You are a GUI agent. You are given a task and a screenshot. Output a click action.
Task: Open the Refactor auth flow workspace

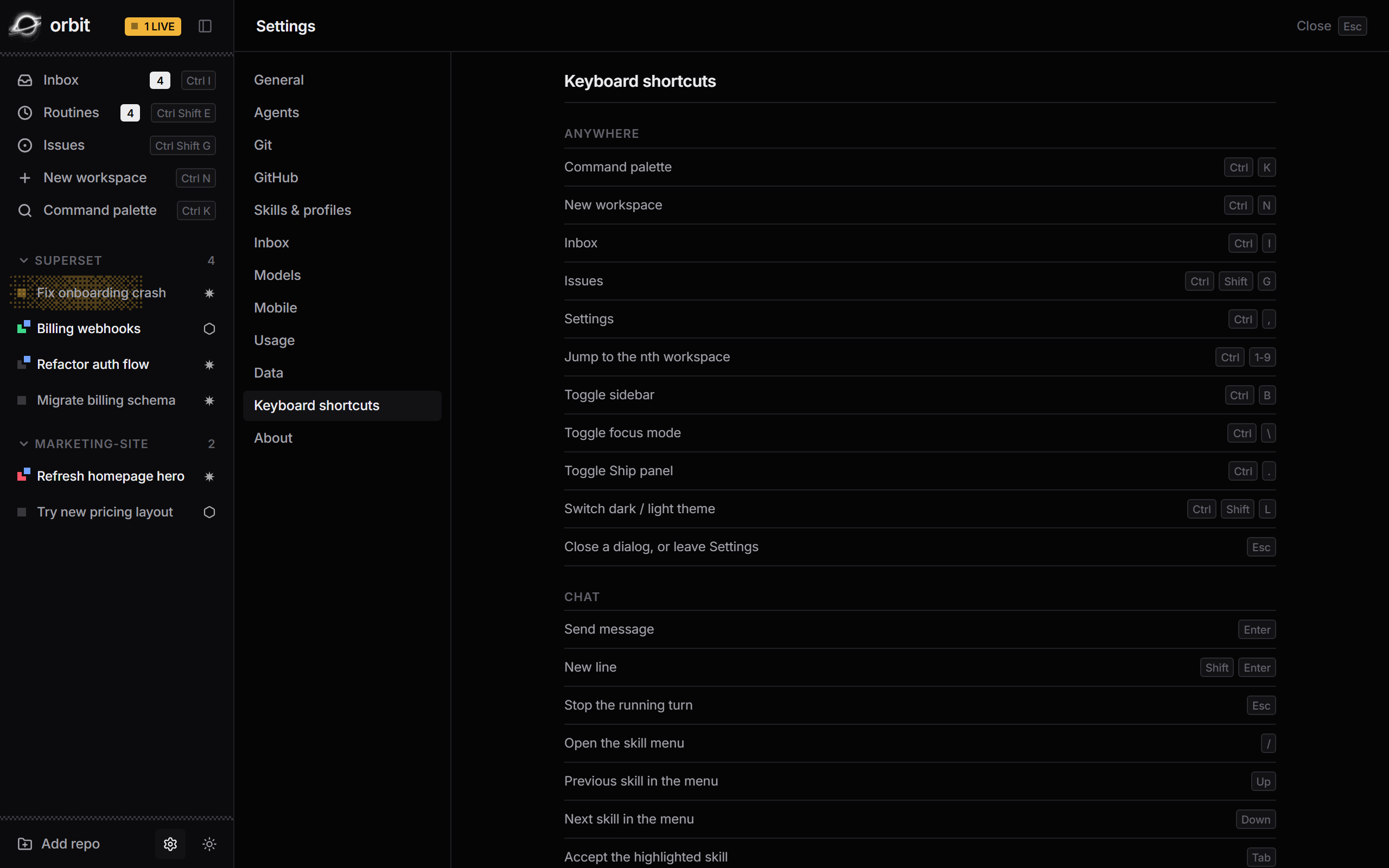117,365
